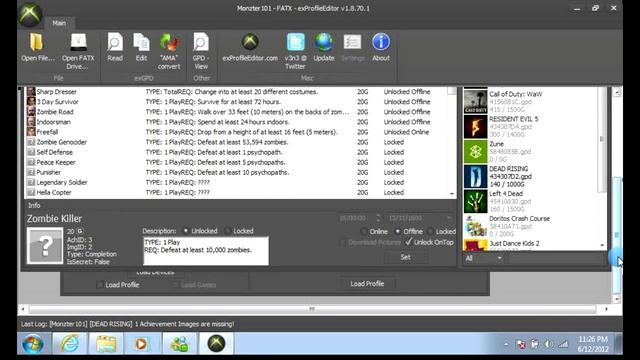Image resolution: width=640 pixels, height=360 pixels.
Task: Select the Hella Copter achievement row
Action: pyautogui.click(x=239, y=192)
